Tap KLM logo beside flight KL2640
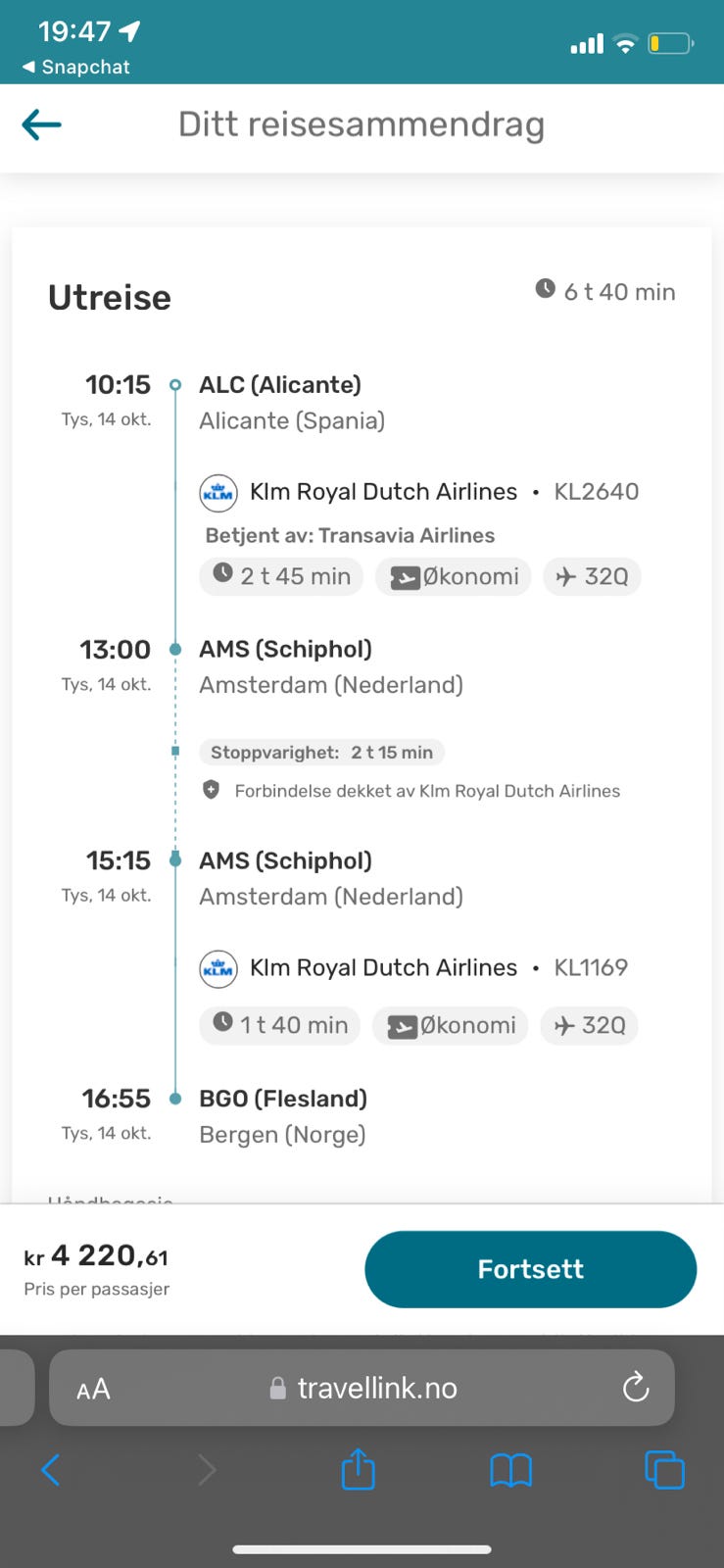724x1568 pixels. (x=218, y=492)
